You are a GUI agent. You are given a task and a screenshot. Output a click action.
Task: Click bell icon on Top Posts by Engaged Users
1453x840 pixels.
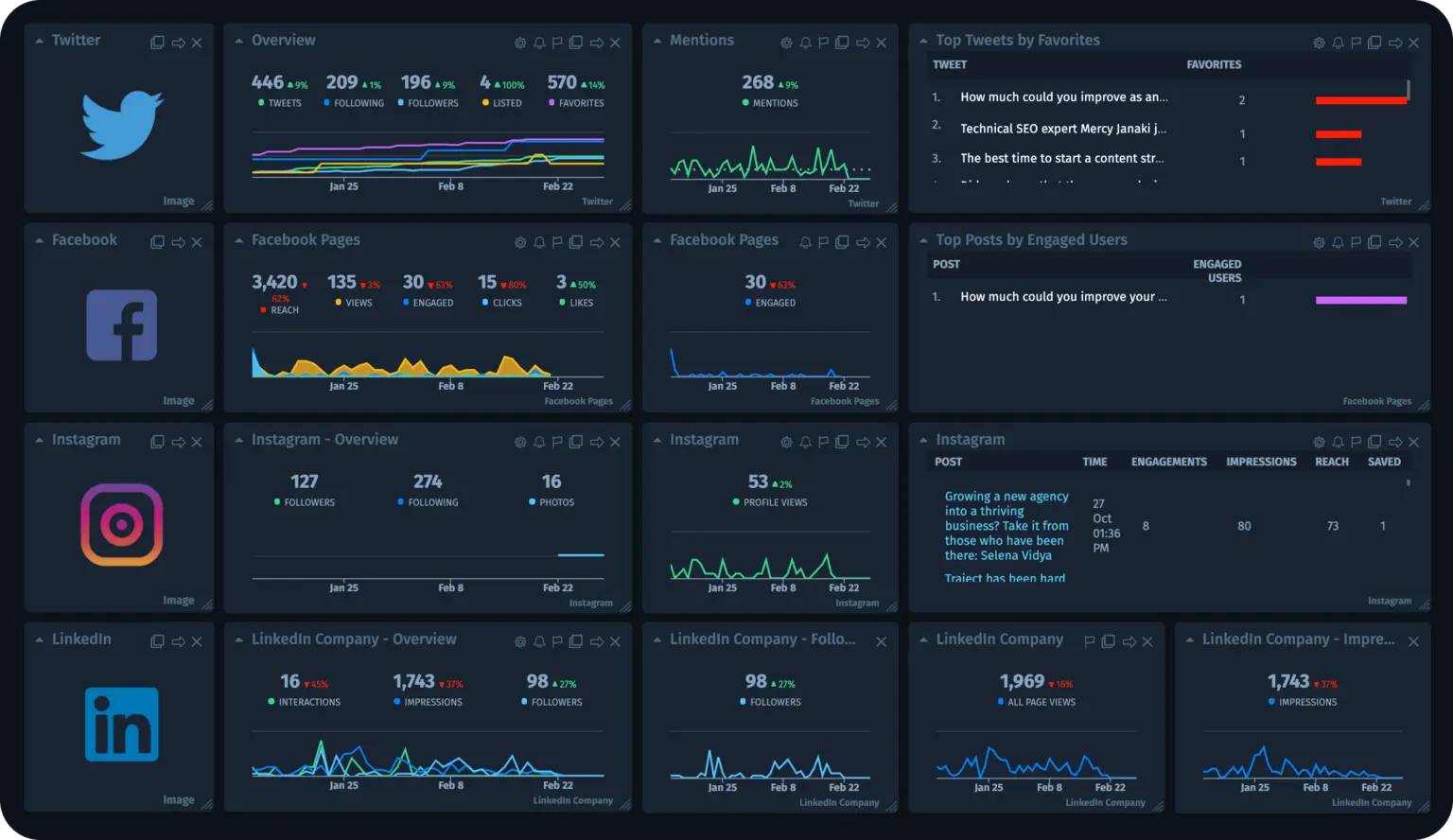pos(1338,242)
